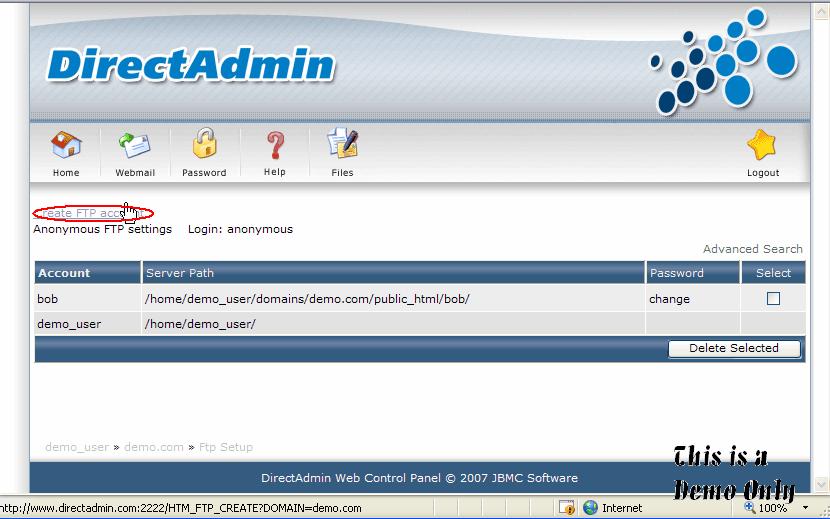Click the Logout label in navigation bar
This screenshot has width=830, height=519.
pyautogui.click(x=763, y=173)
